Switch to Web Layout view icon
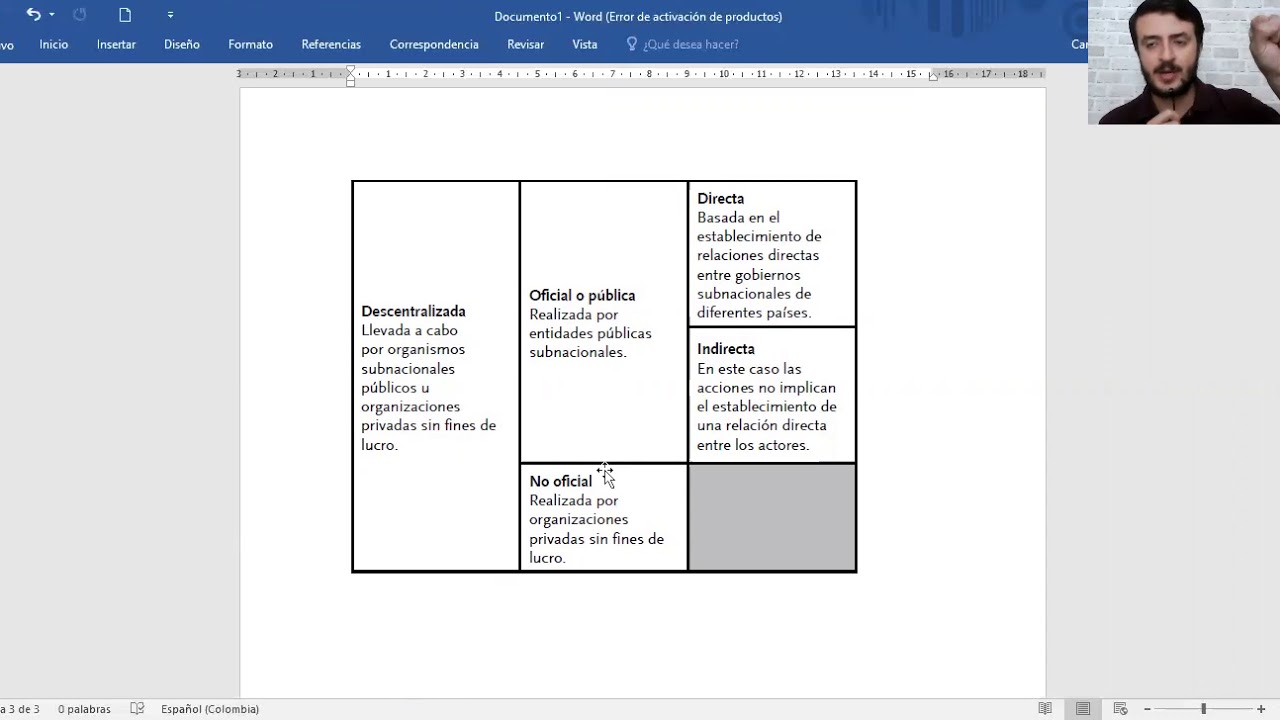This screenshot has height=720, width=1280. pos(1121,709)
